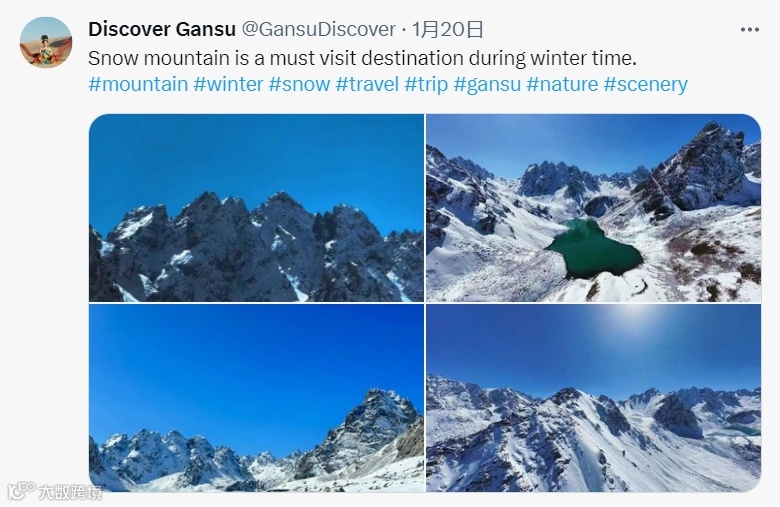780x507 pixels.
Task: Follow the #winter hashtag
Action: (228, 84)
